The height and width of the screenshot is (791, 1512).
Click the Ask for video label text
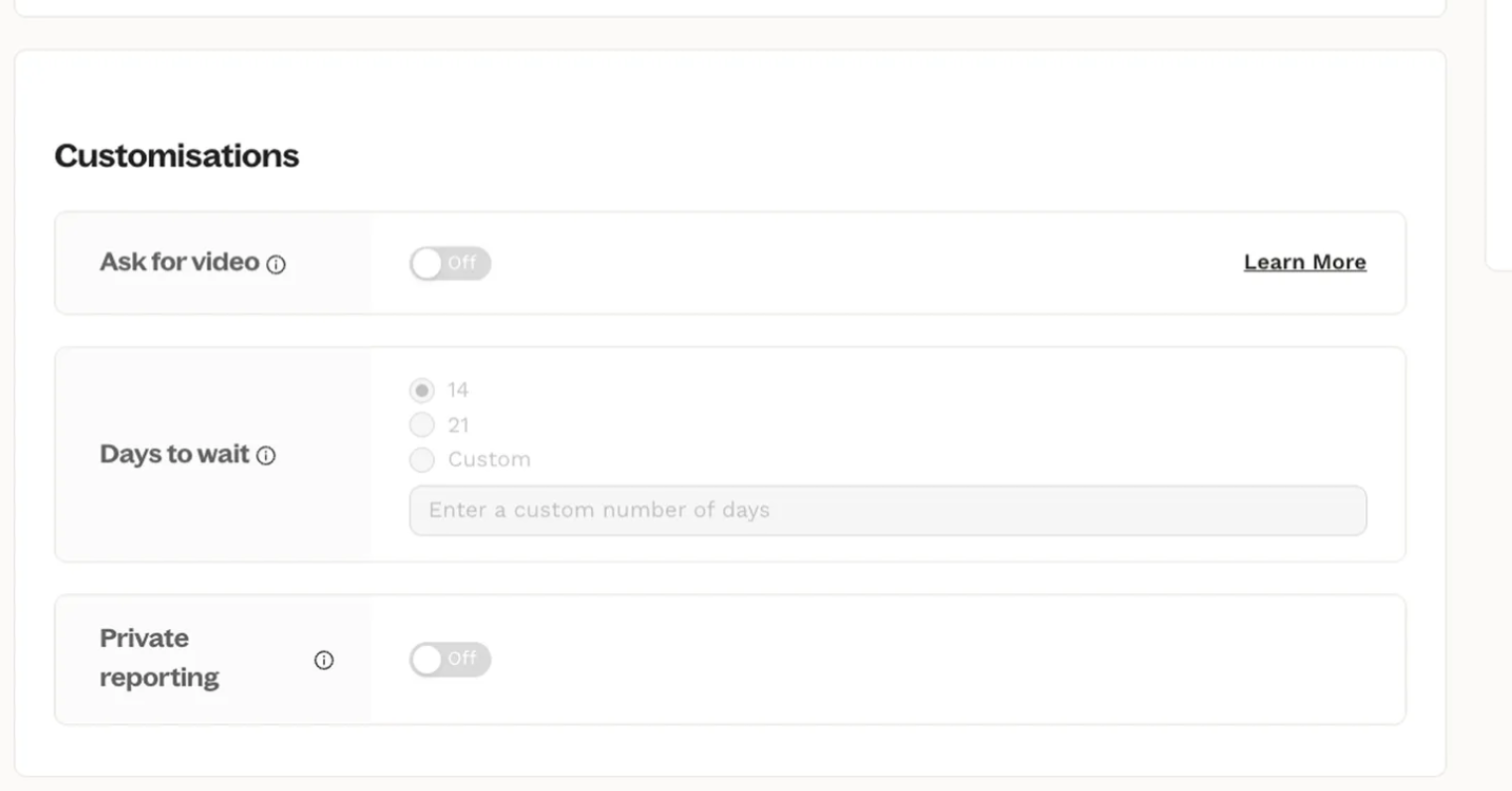[x=179, y=262]
